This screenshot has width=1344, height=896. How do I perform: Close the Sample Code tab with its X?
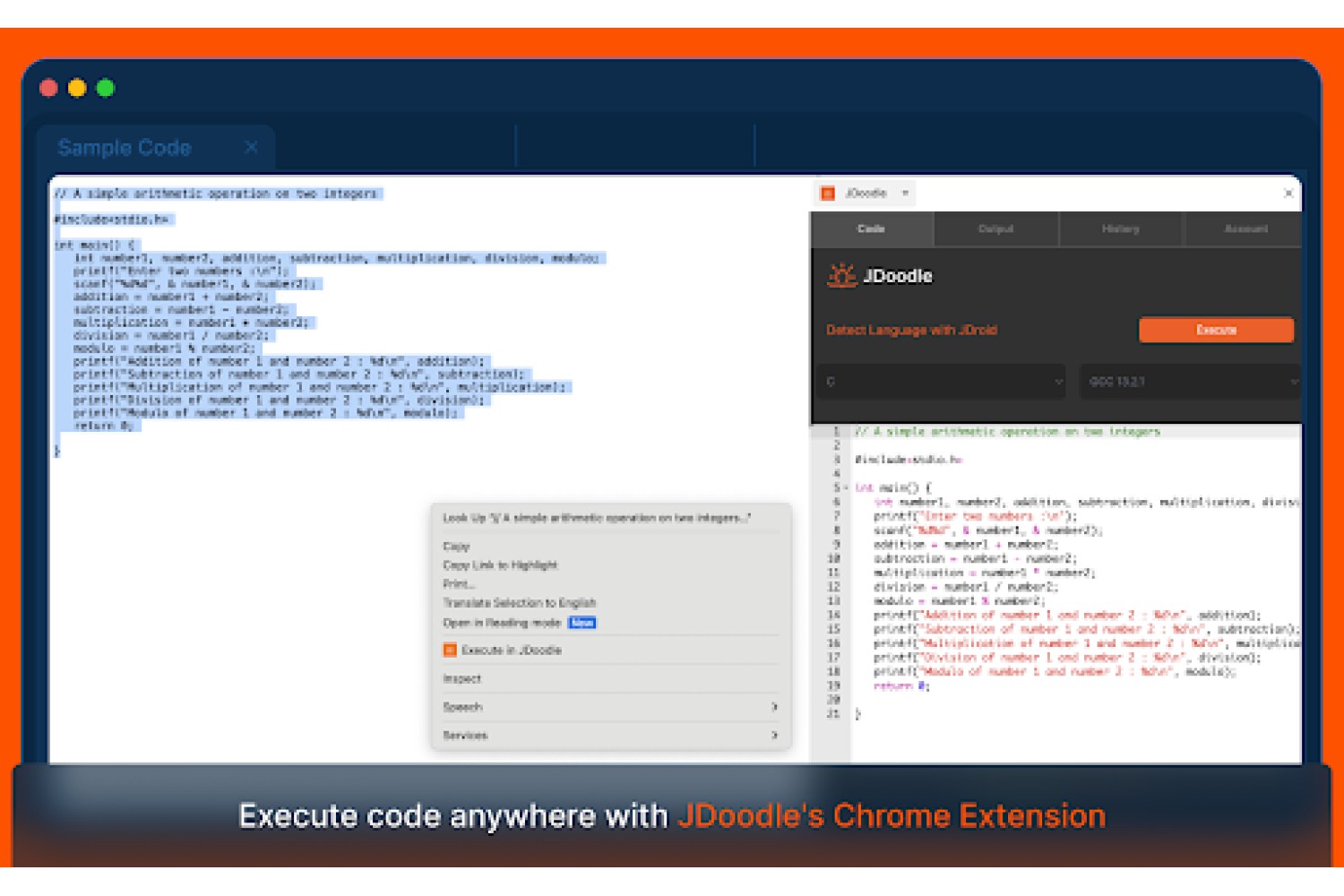(251, 146)
